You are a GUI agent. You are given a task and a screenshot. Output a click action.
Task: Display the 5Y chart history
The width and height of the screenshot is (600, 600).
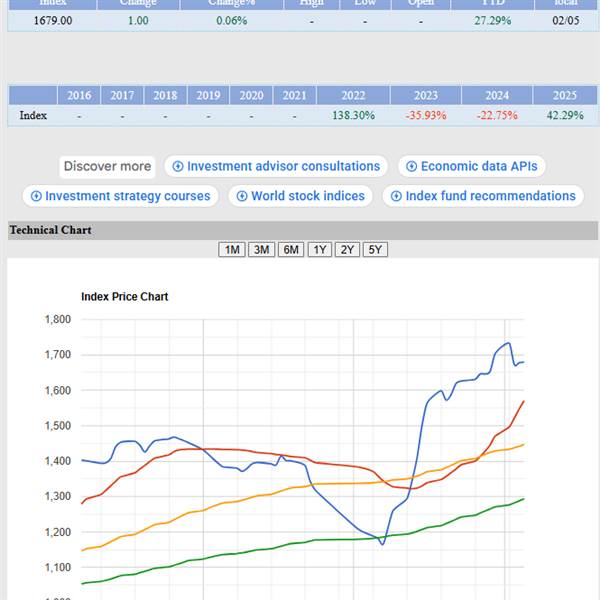(x=375, y=250)
